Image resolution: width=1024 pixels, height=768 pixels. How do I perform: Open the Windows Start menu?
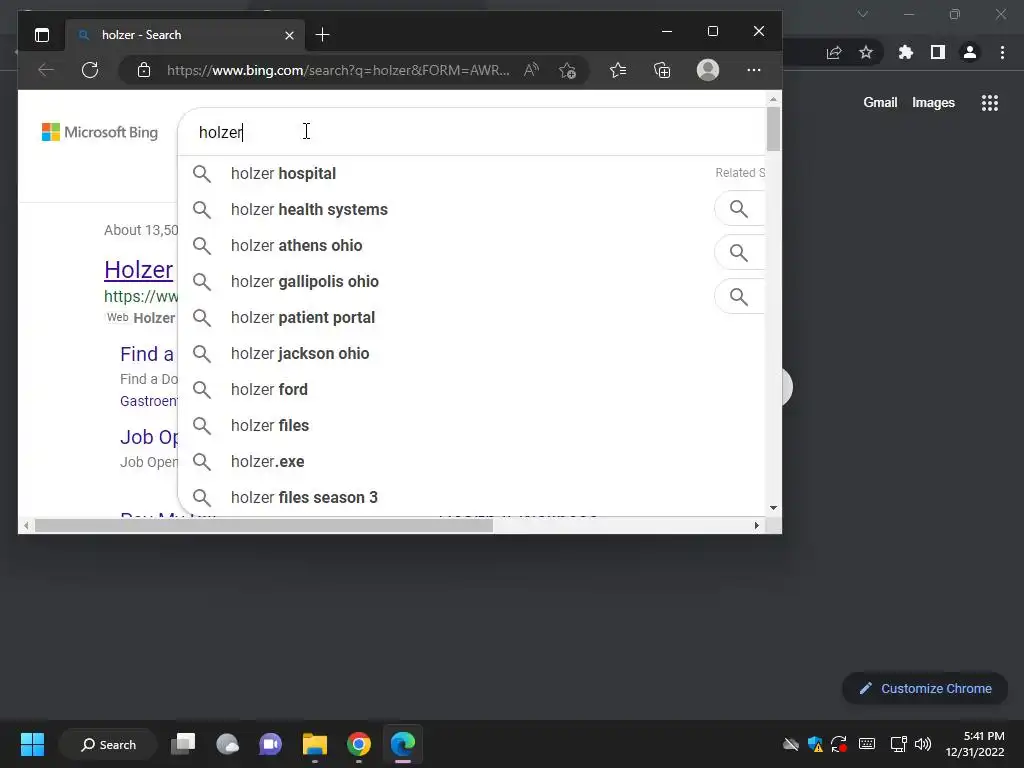(x=32, y=744)
